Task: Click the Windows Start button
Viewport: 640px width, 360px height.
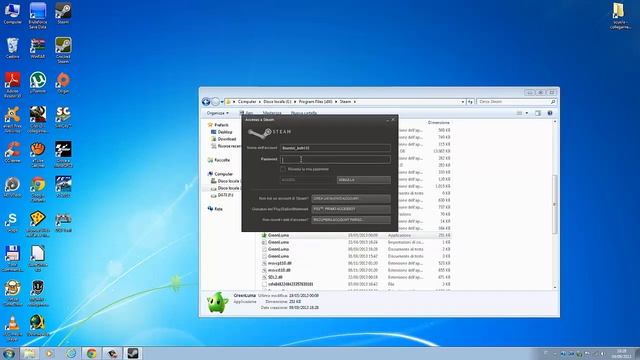Action: click(x=9, y=353)
